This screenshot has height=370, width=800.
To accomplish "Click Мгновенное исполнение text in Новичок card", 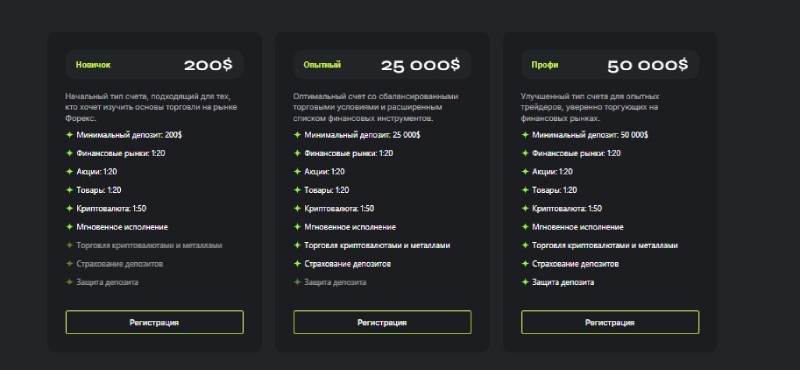I will [x=122, y=227].
